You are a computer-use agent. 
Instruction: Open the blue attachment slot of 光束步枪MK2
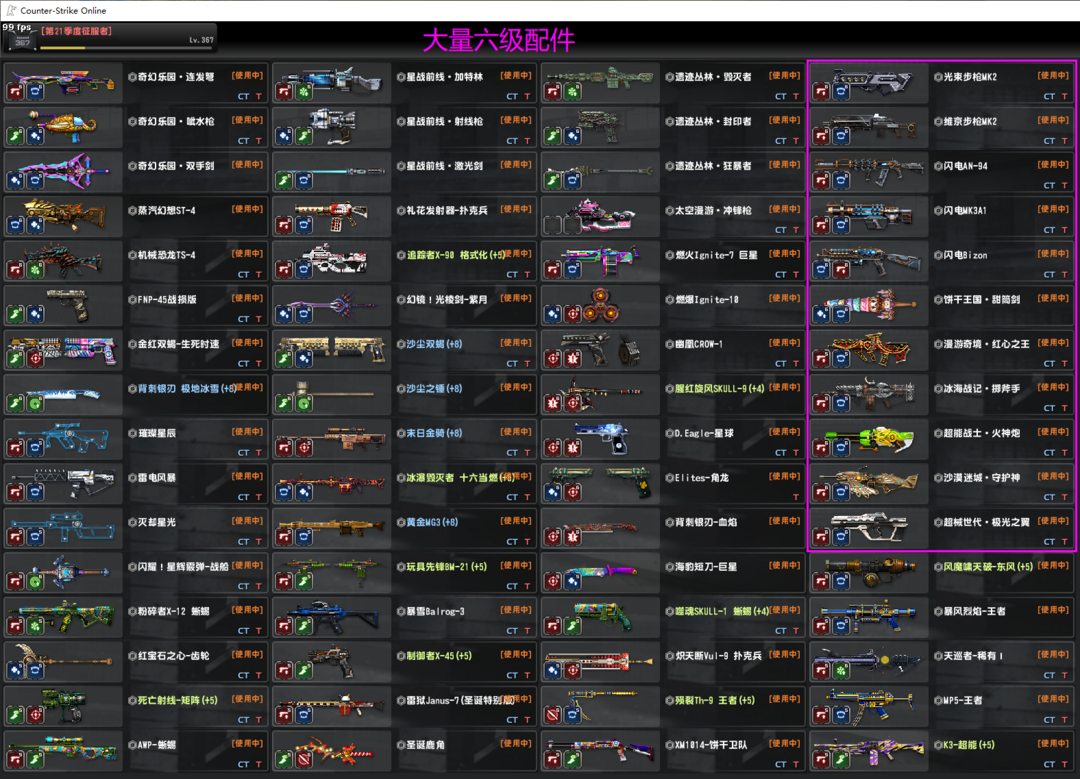[841, 91]
